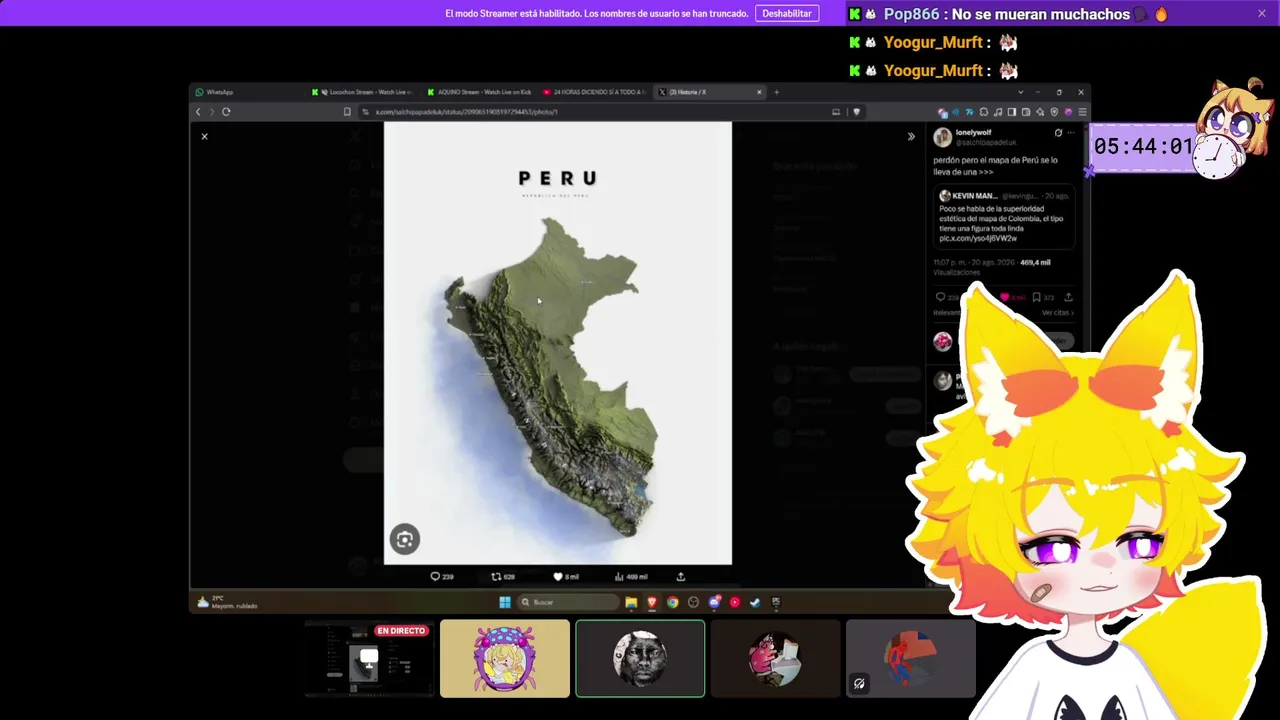Image resolution: width=1280 pixels, height=720 pixels.
Task: Reply using the sidebar comment icon
Action: [x=940, y=297]
